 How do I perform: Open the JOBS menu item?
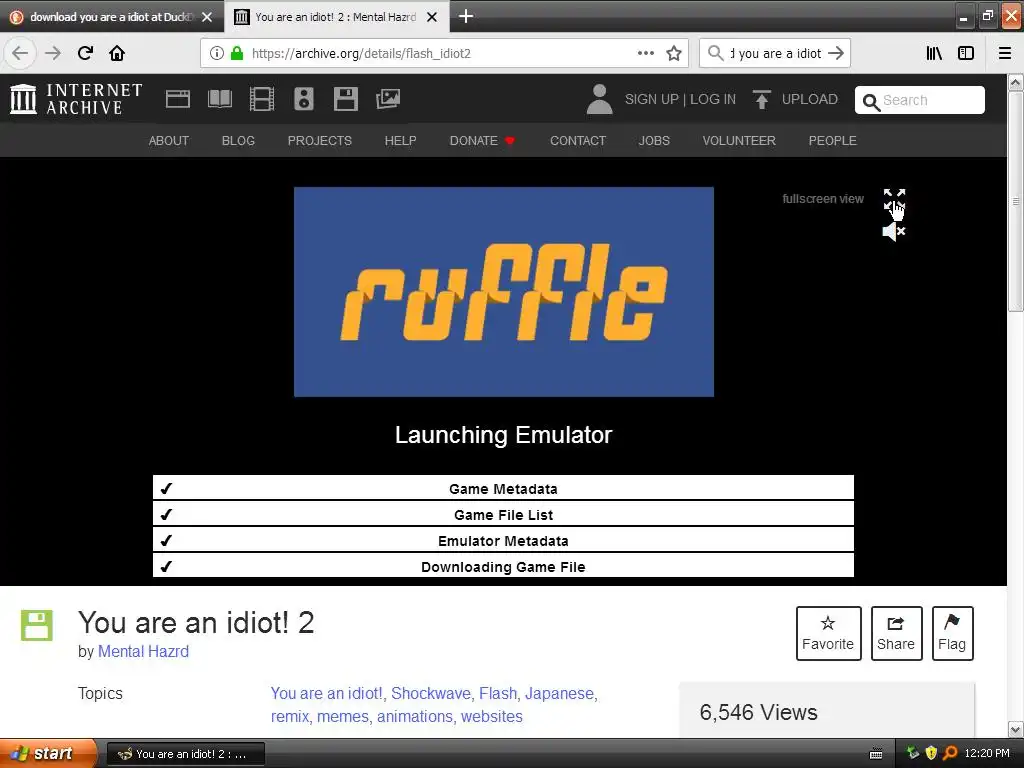654,140
